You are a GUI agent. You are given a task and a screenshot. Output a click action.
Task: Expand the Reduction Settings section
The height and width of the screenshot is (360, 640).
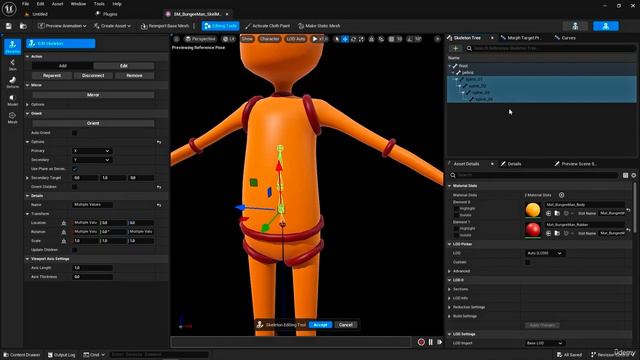[450, 307]
